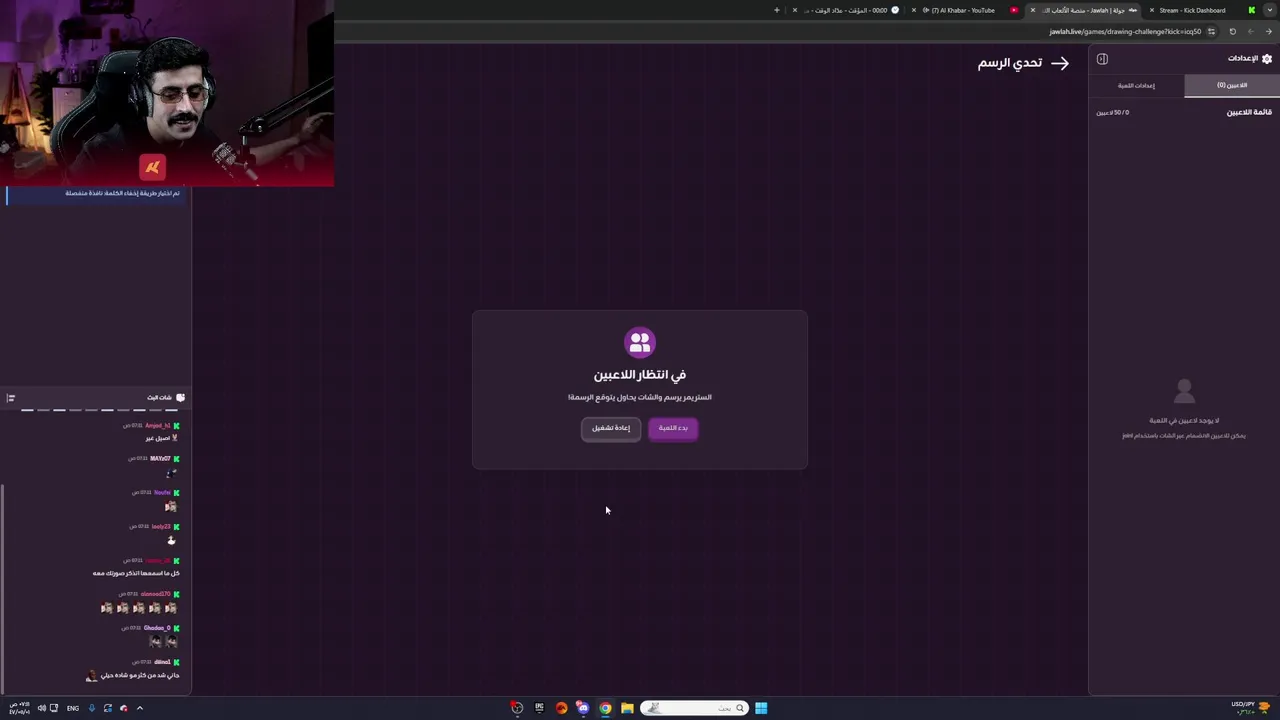Go forward in browser history
The height and width of the screenshot is (720, 1280).
pos(1250,31)
